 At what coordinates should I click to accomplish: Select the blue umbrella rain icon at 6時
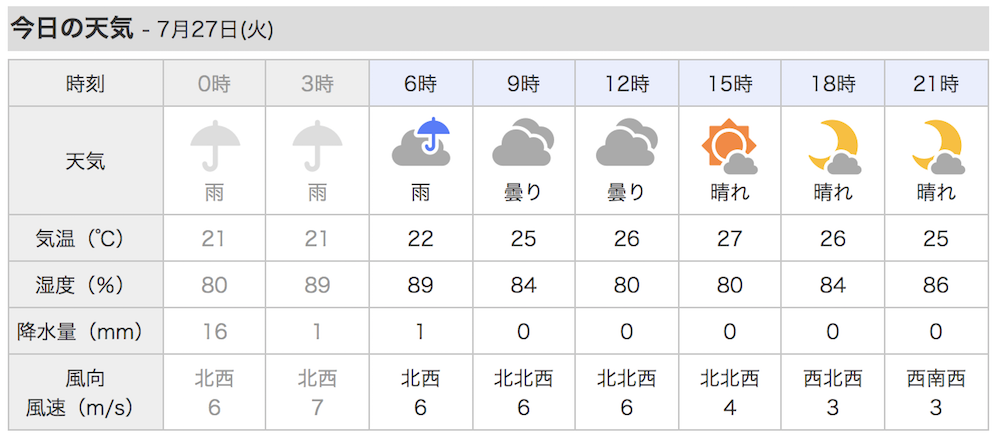(421, 142)
